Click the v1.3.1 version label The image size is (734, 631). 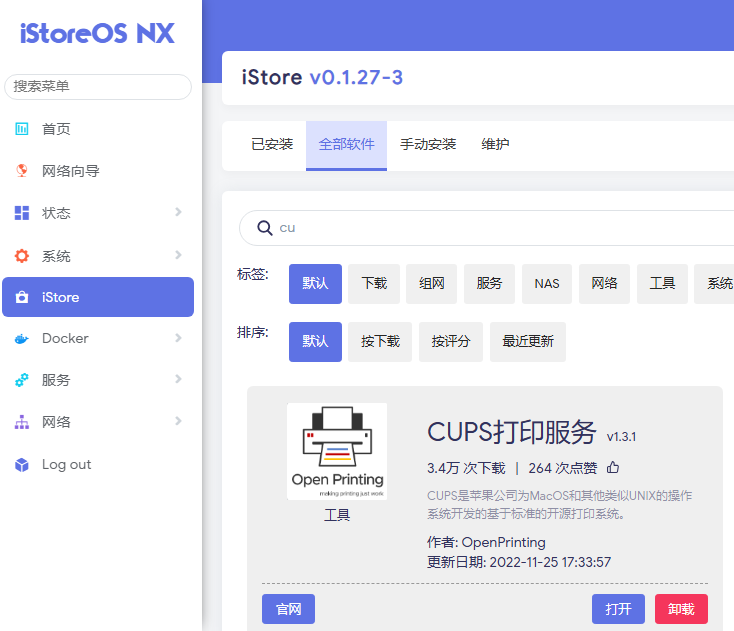click(622, 437)
